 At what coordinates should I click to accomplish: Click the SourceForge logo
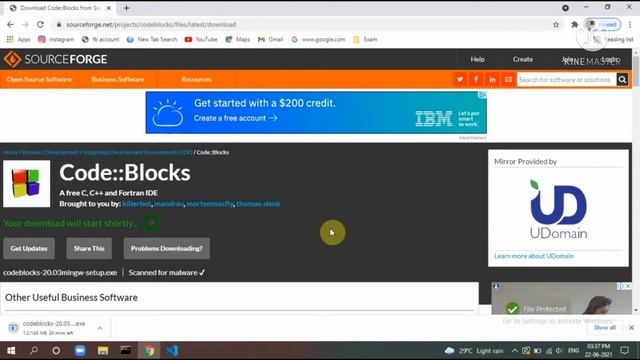56,59
